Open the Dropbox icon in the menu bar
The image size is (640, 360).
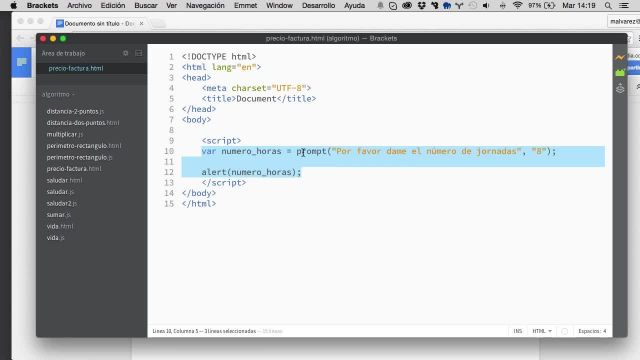422,6
